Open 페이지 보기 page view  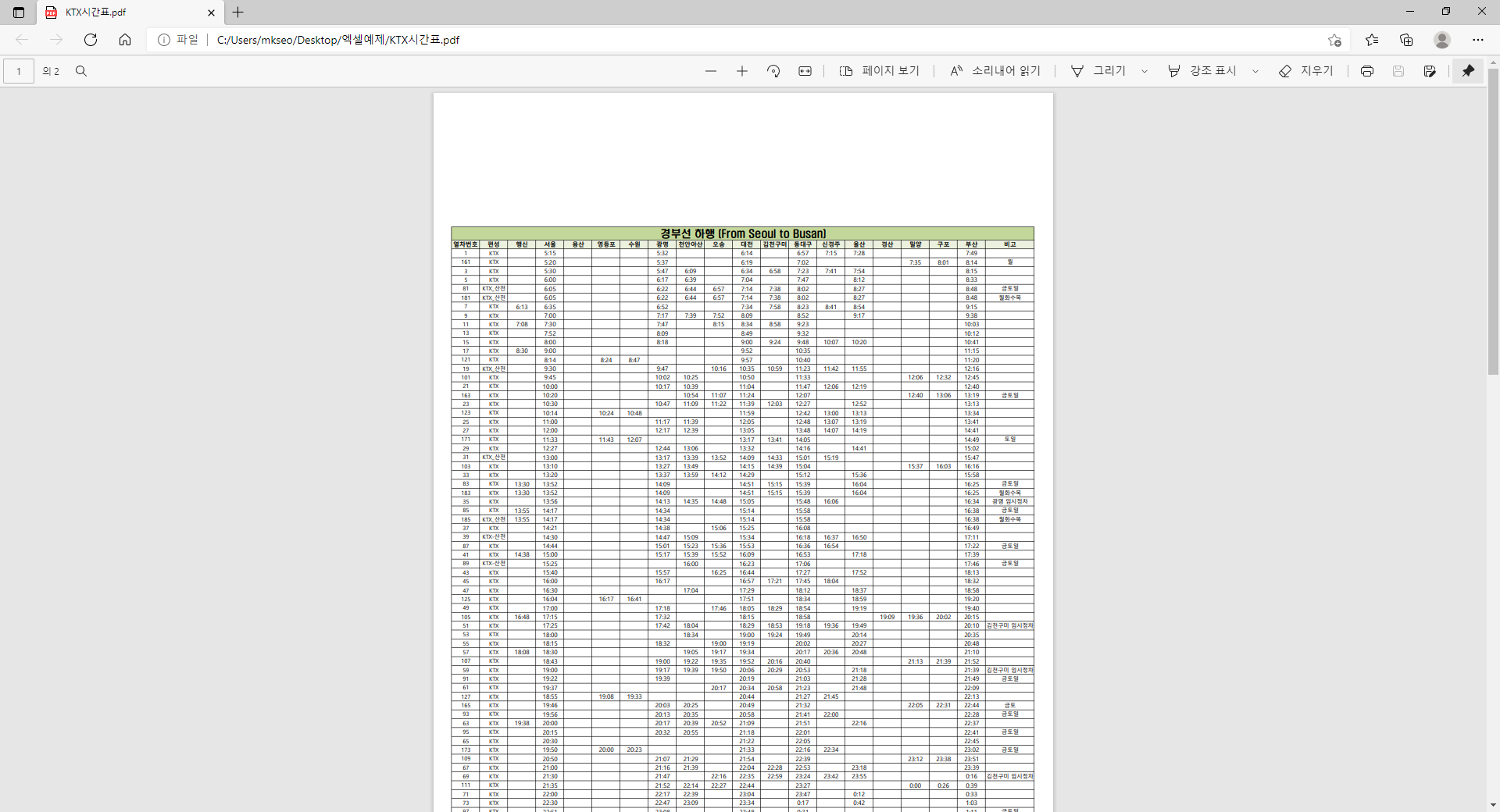tap(879, 71)
